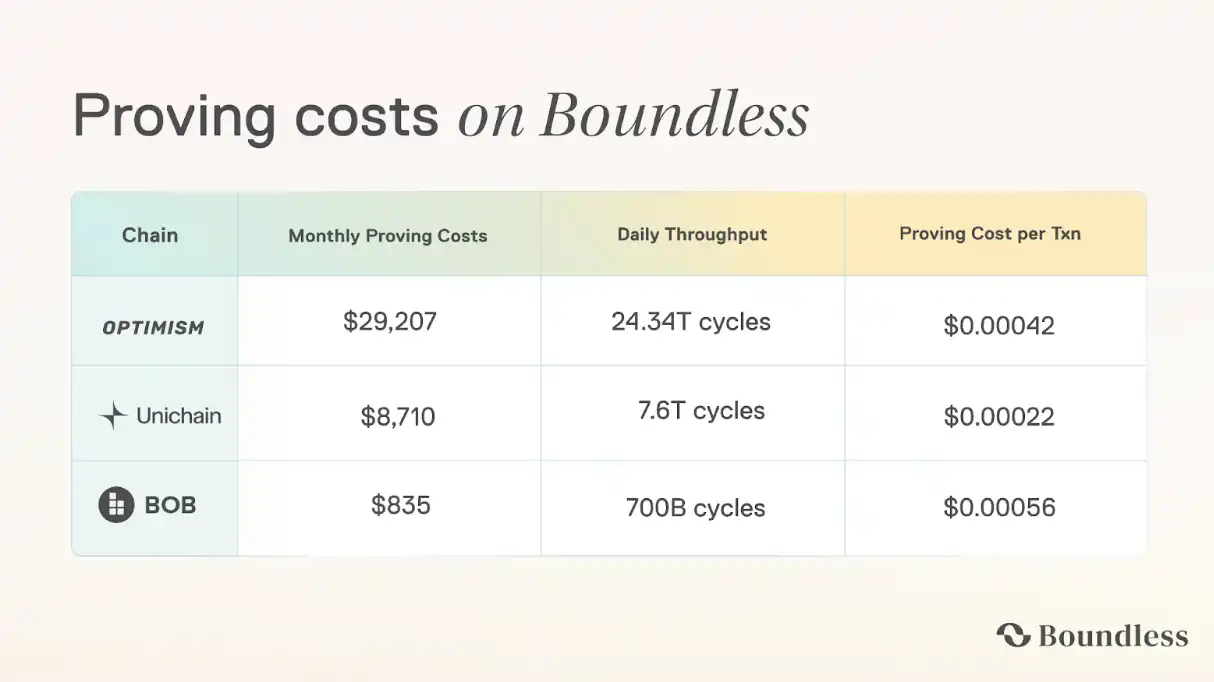This screenshot has width=1214, height=682.
Task: Click the OPTIMISM wordmark logo
Action: [x=153, y=327]
